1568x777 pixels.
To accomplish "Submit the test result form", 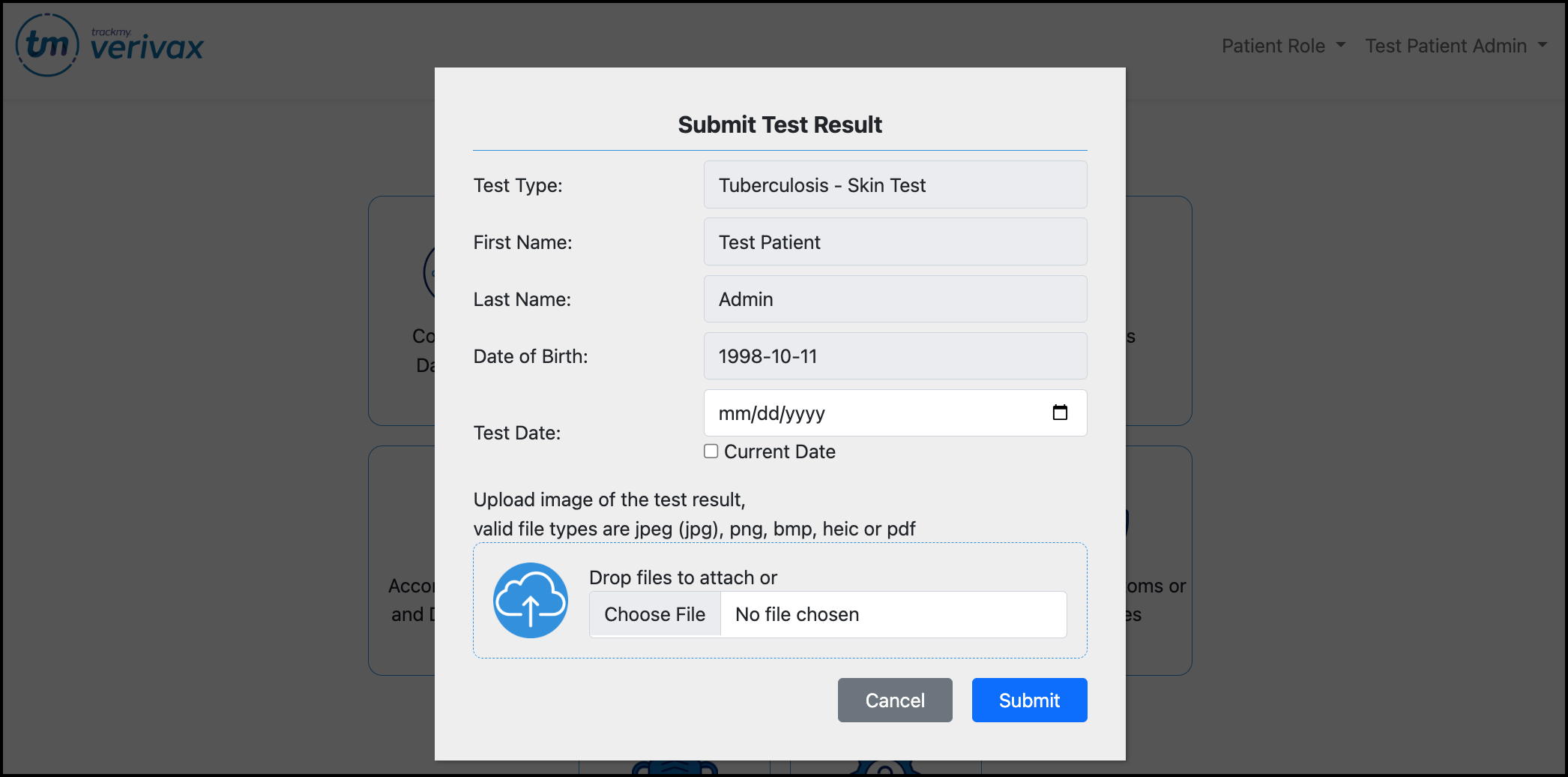I will [x=1028, y=700].
